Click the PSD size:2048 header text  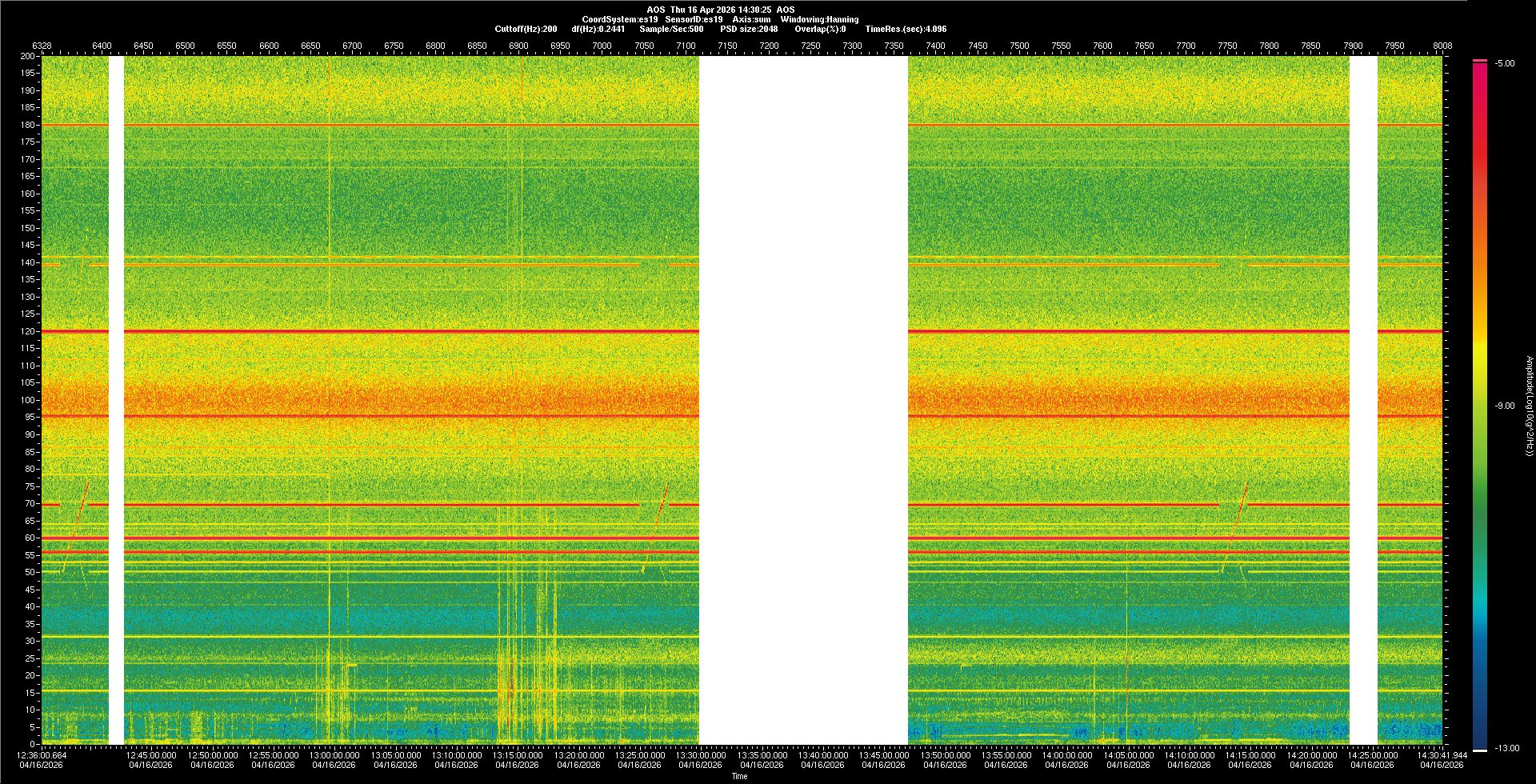pyautogui.click(x=749, y=29)
